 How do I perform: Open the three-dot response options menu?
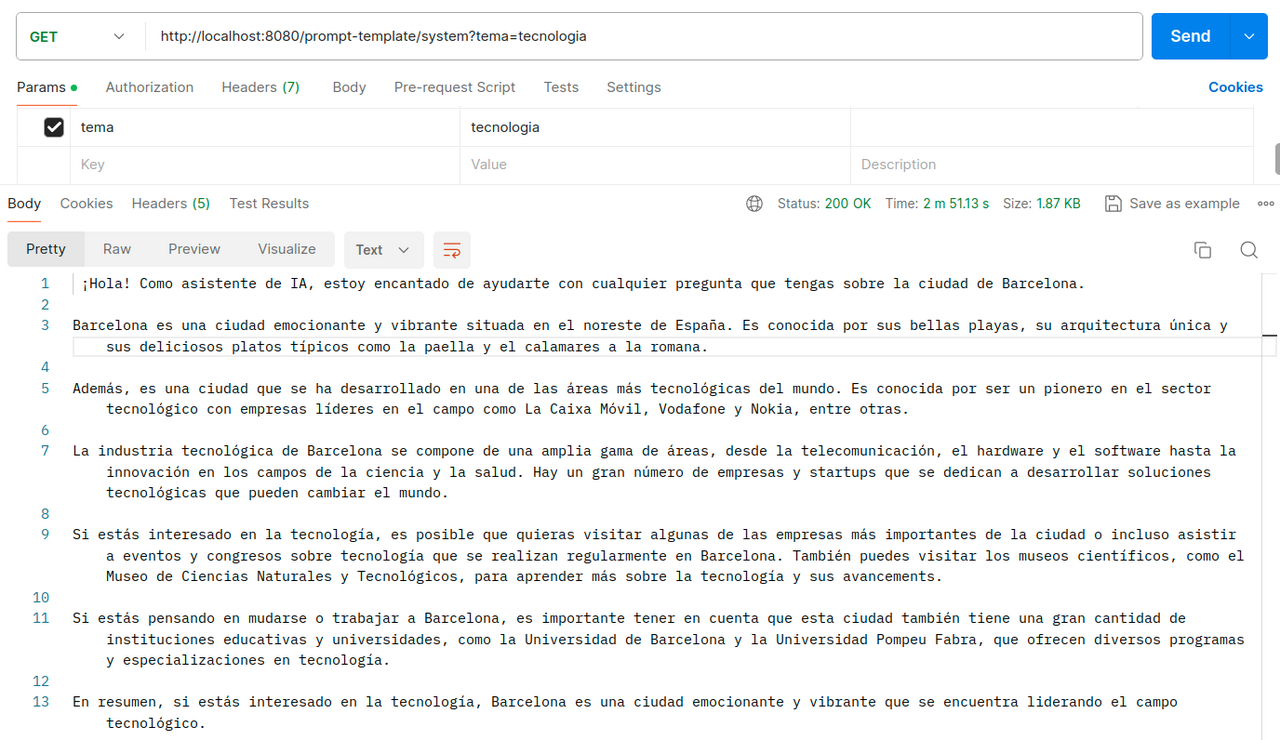pyautogui.click(x=1266, y=204)
